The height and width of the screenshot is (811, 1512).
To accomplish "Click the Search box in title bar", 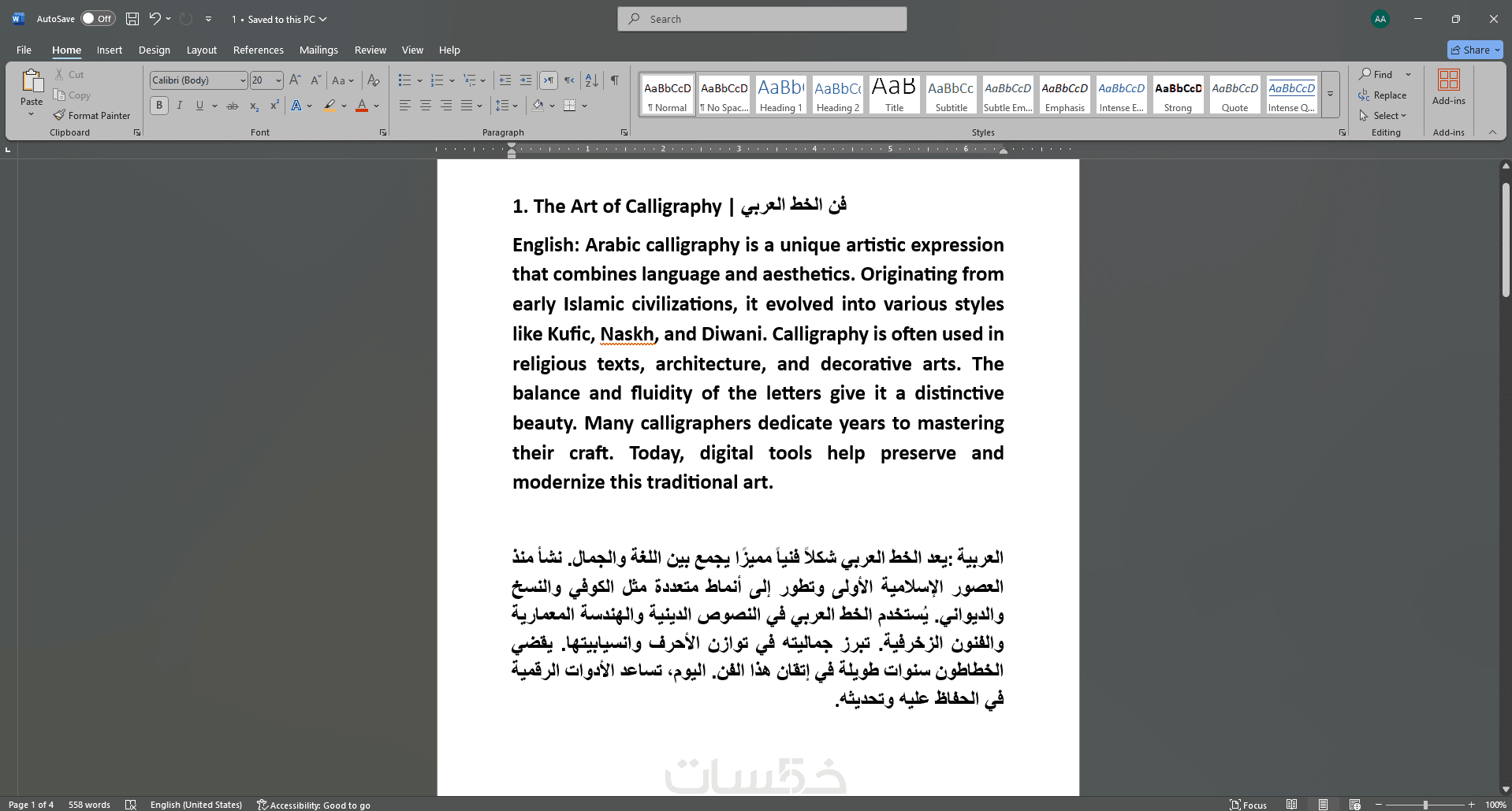I will 762,19.
